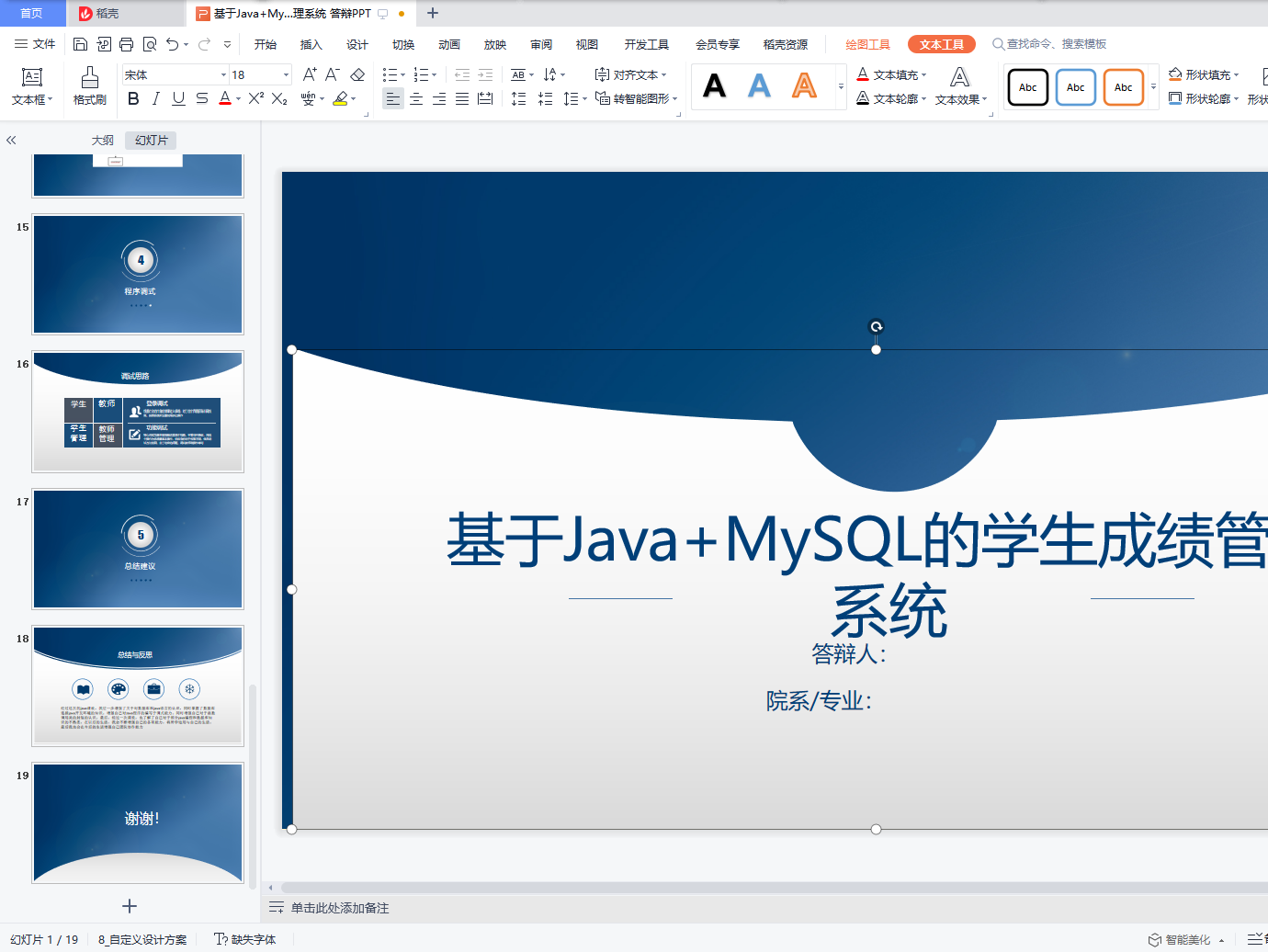Click 智能美化 in the status bar
Screen dimensions: 1268x952
1186,940
